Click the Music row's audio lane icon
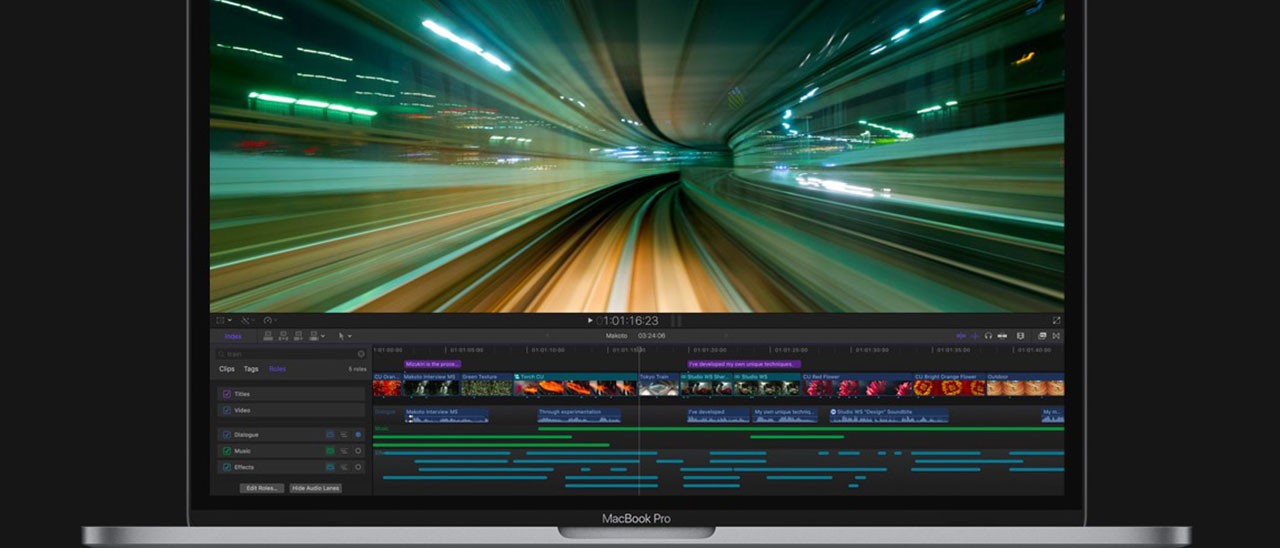1280x548 pixels. [x=330, y=451]
